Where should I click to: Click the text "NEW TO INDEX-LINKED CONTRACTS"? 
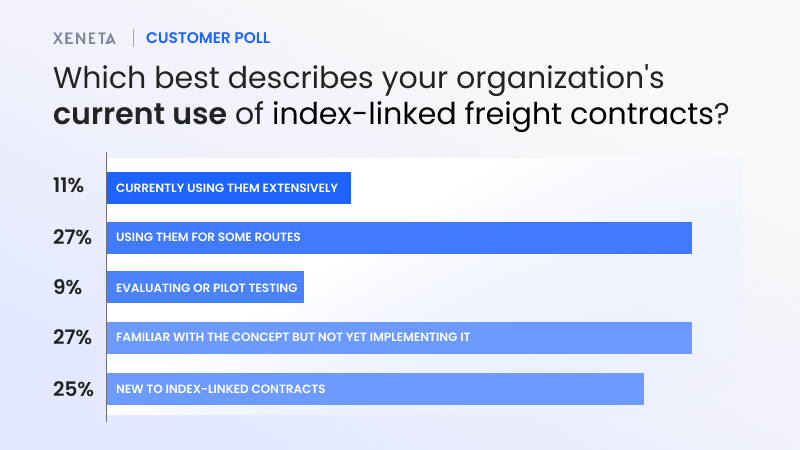click(x=221, y=388)
